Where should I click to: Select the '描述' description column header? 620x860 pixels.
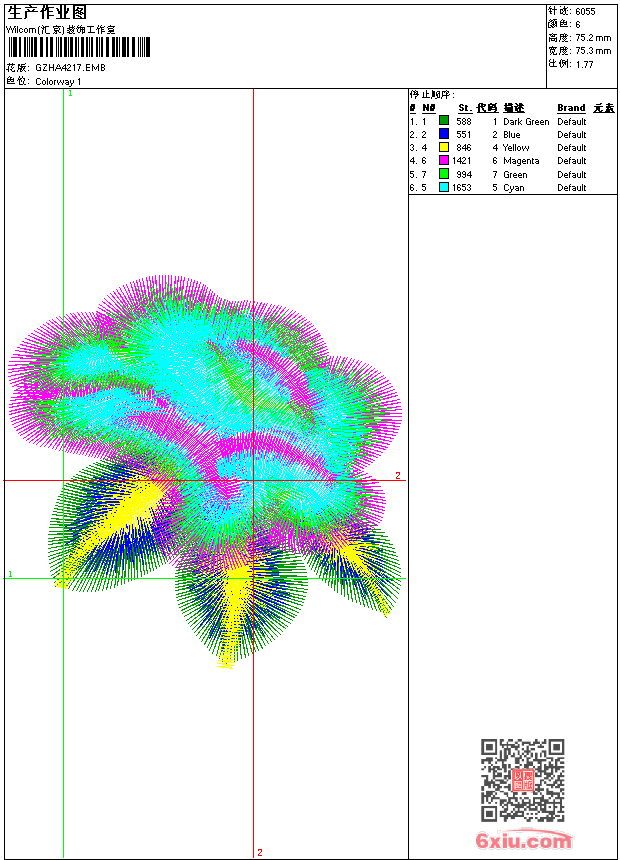(x=514, y=108)
